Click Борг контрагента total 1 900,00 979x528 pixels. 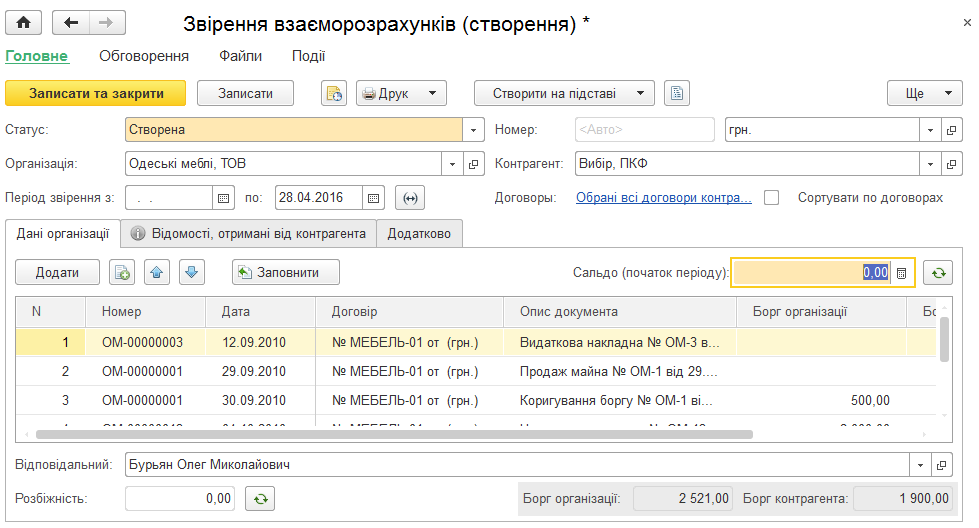pyautogui.click(x=903, y=499)
